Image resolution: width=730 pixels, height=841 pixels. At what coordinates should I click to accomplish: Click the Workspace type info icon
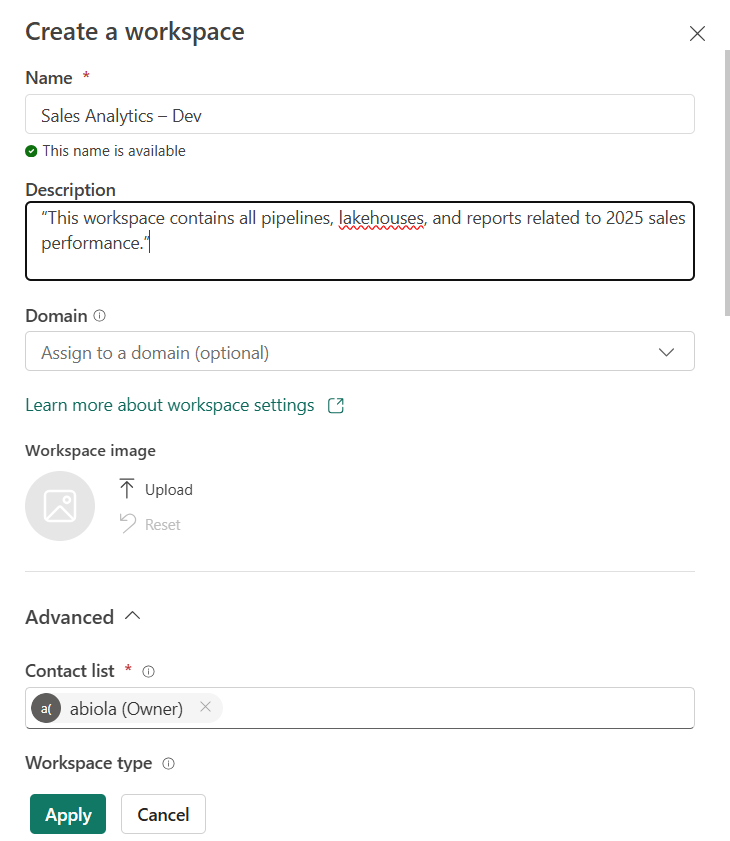pyautogui.click(x=168, y=764)
